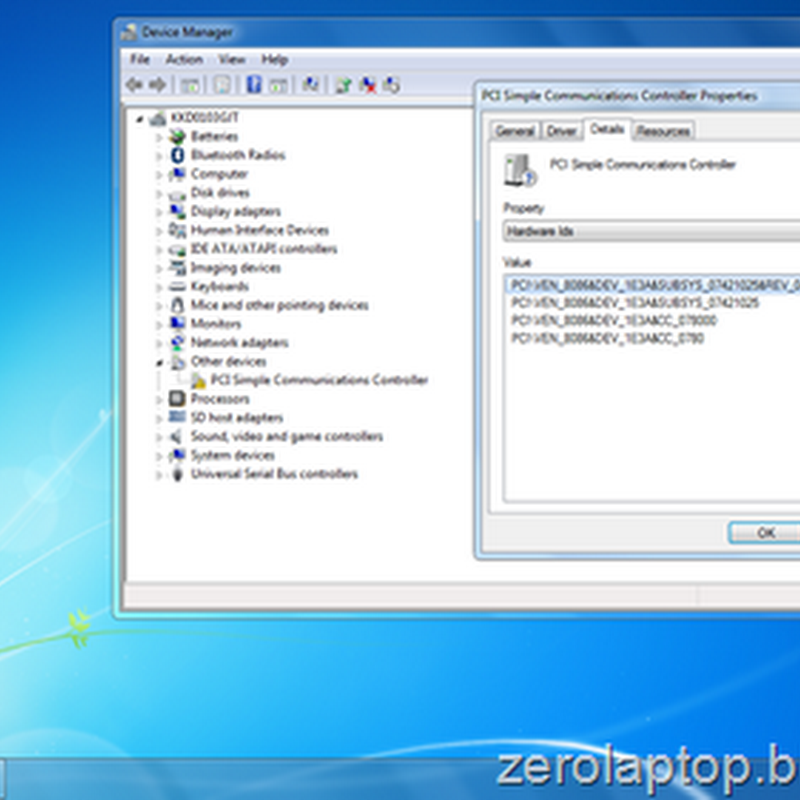Select the Monitors tree item
Image resolution: width=800 pixels, height=800 pixels.
(x=216, y=323)
